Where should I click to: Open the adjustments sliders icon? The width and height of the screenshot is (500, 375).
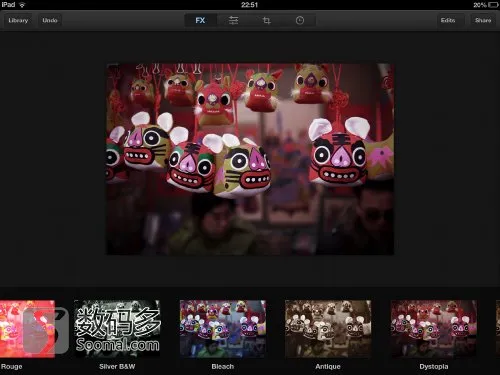[233, 20]
